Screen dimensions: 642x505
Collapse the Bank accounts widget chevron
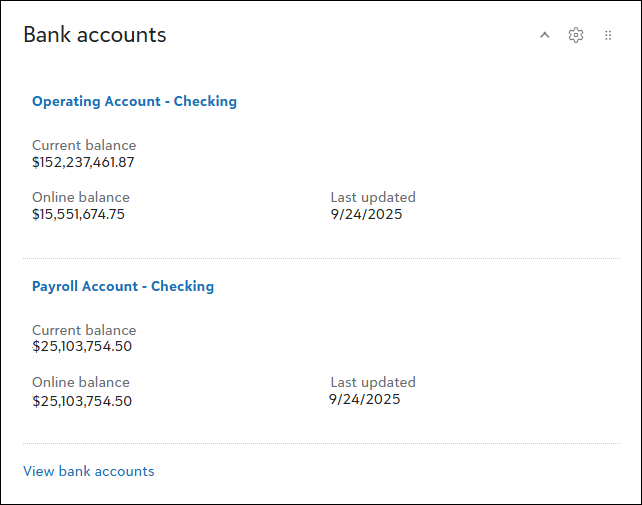pos(545,35)
